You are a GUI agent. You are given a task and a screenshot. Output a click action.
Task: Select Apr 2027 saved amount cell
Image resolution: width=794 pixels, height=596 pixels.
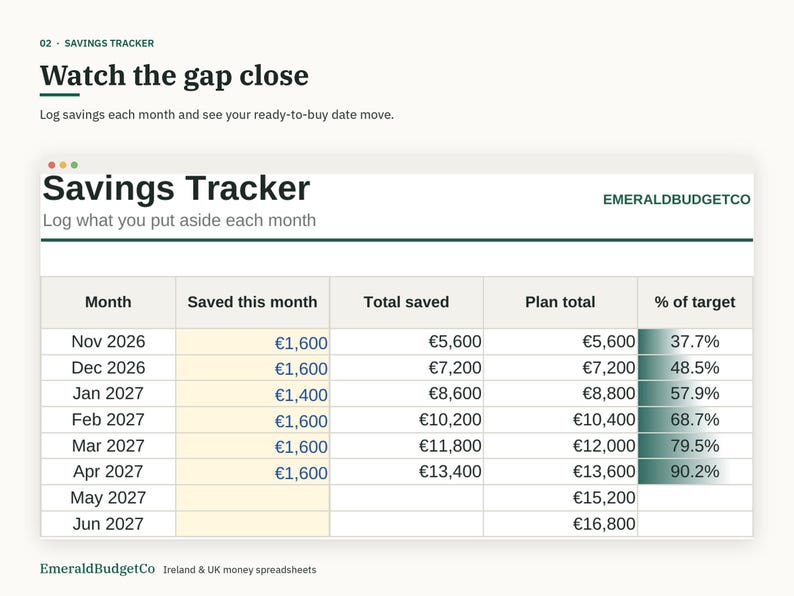(252, 471)
